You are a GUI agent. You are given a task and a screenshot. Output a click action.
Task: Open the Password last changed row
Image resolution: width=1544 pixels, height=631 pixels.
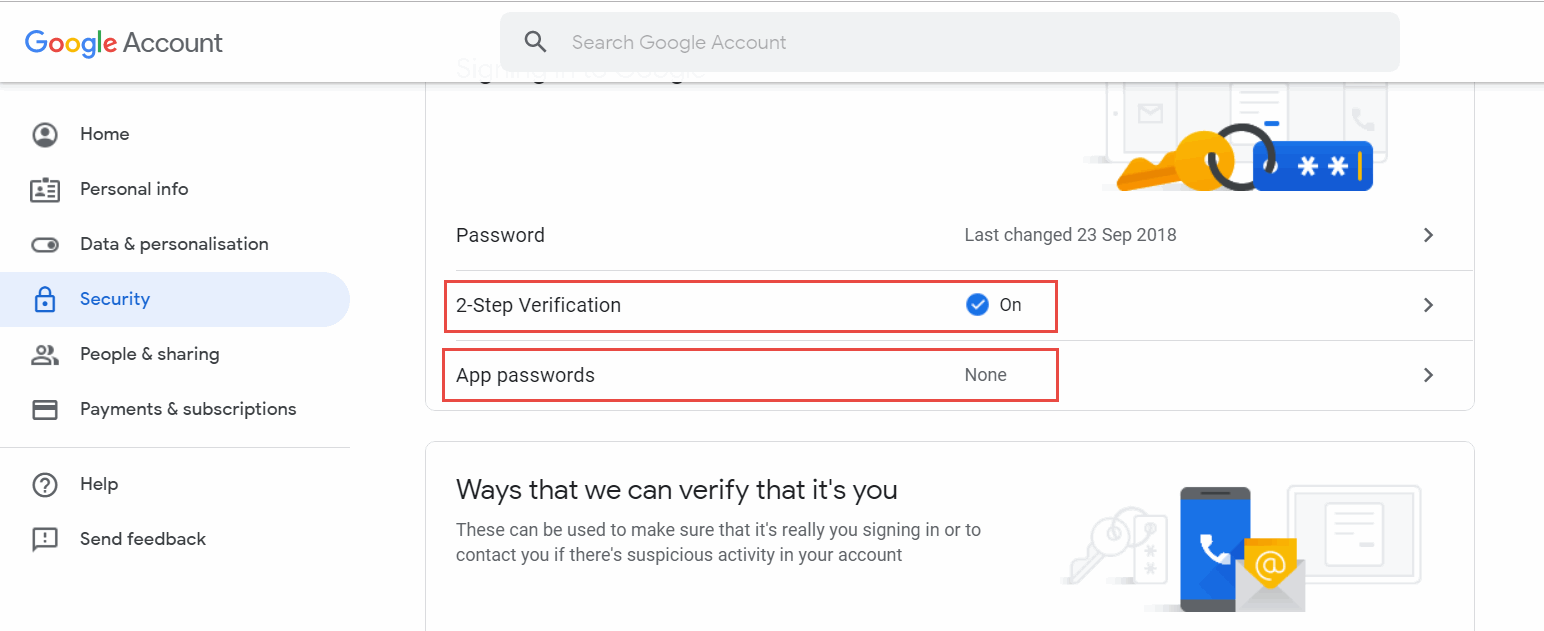[950, 235]
